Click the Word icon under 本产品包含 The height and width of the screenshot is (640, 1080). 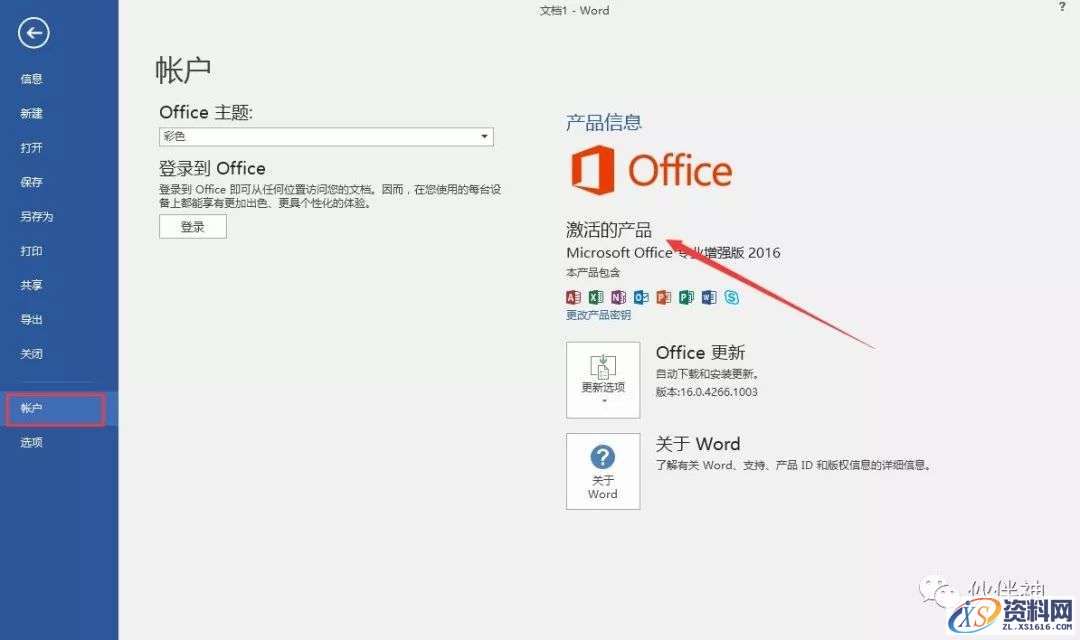[709, 297]
